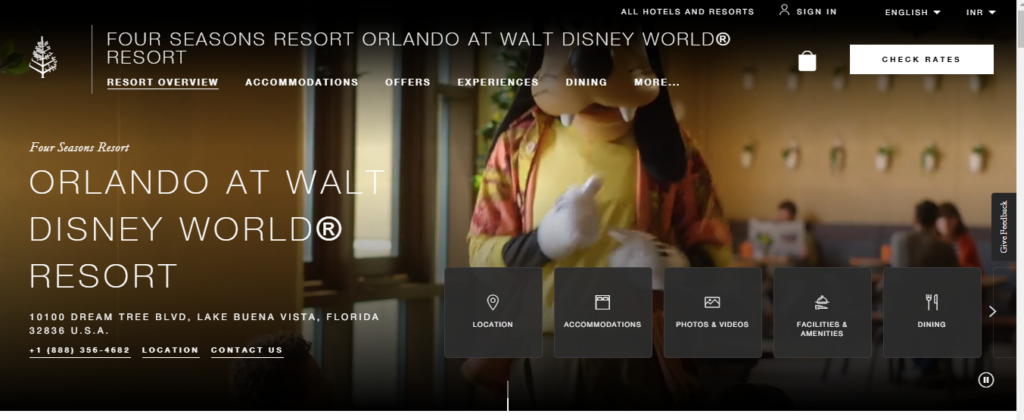Open the Photos & Videos tile
The image size is (1024, 420).
[712, 312]
